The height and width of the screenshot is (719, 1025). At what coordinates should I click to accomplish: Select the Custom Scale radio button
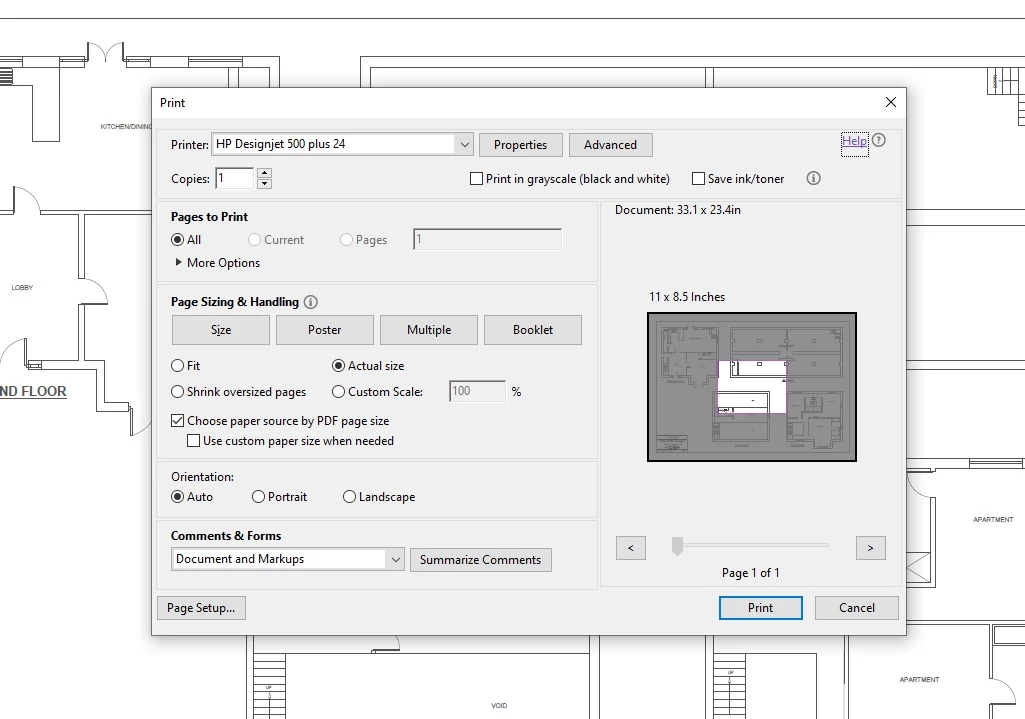pos(338,392)
